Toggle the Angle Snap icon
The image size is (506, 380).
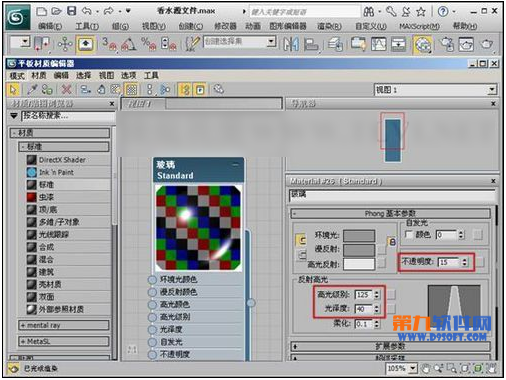pos(129,44)
